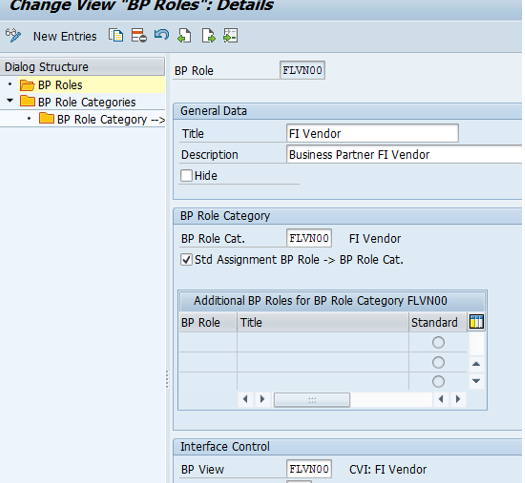Click the Title column header in table

pyautogui.click(x=323, y=322)
